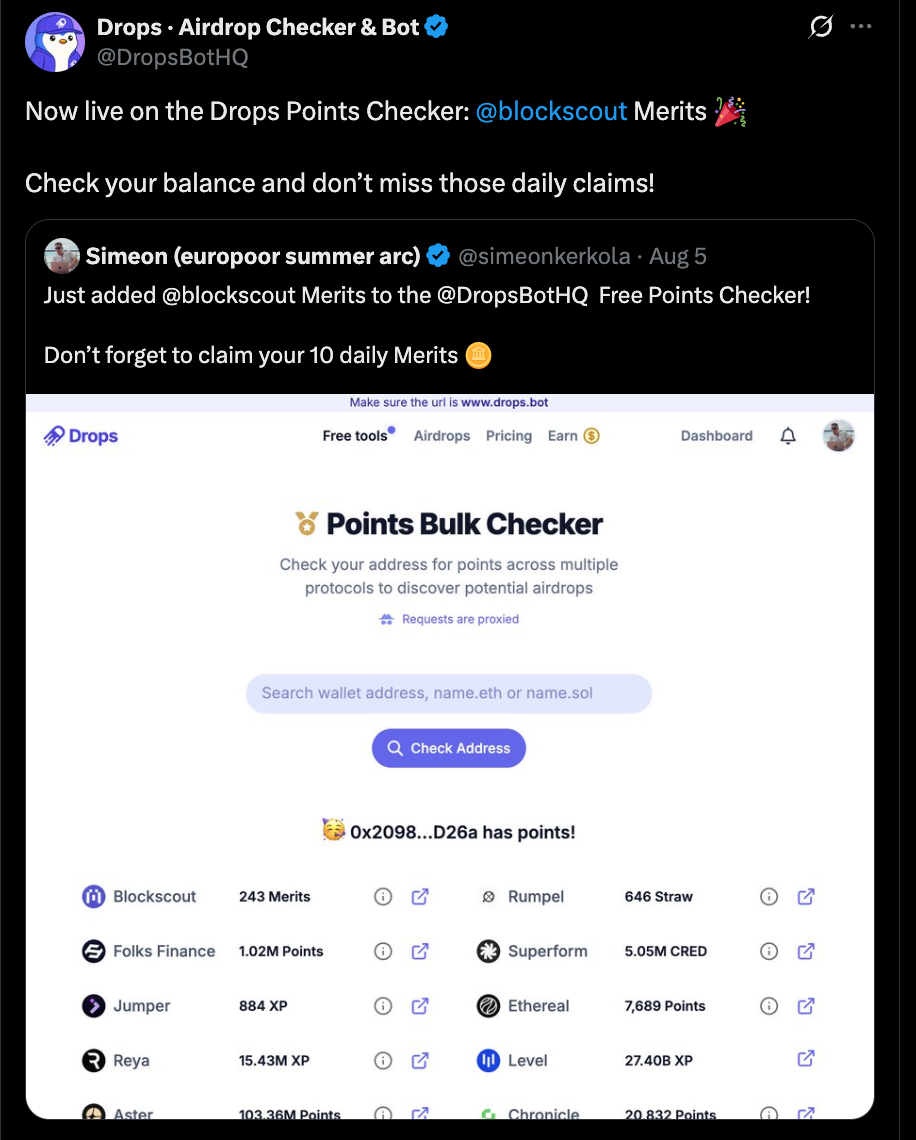Open info tooltip next to 243 Merits
This screenshot has width=916, height=1140.
coord(383,896)
